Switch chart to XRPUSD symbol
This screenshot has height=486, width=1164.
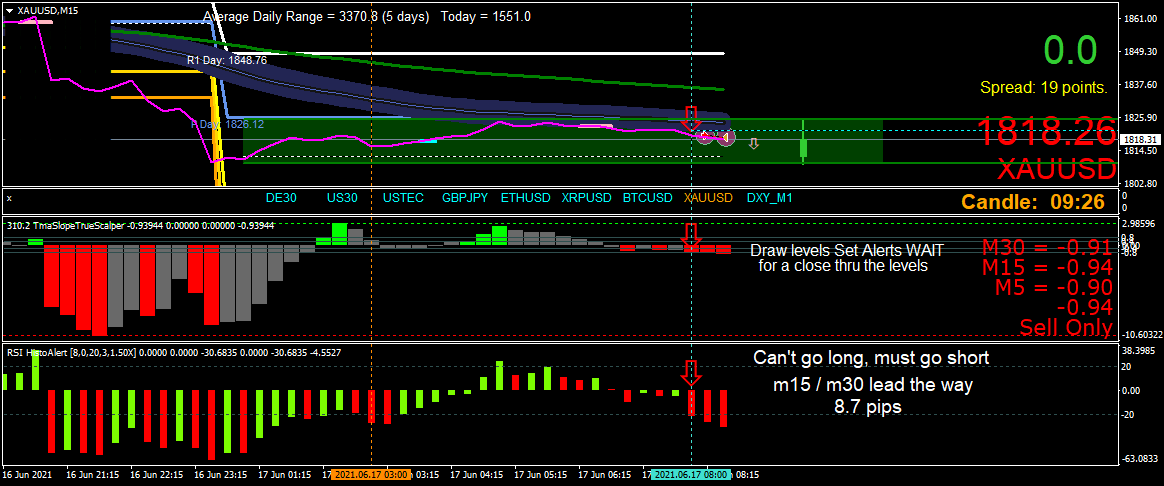tap(586, 198)
